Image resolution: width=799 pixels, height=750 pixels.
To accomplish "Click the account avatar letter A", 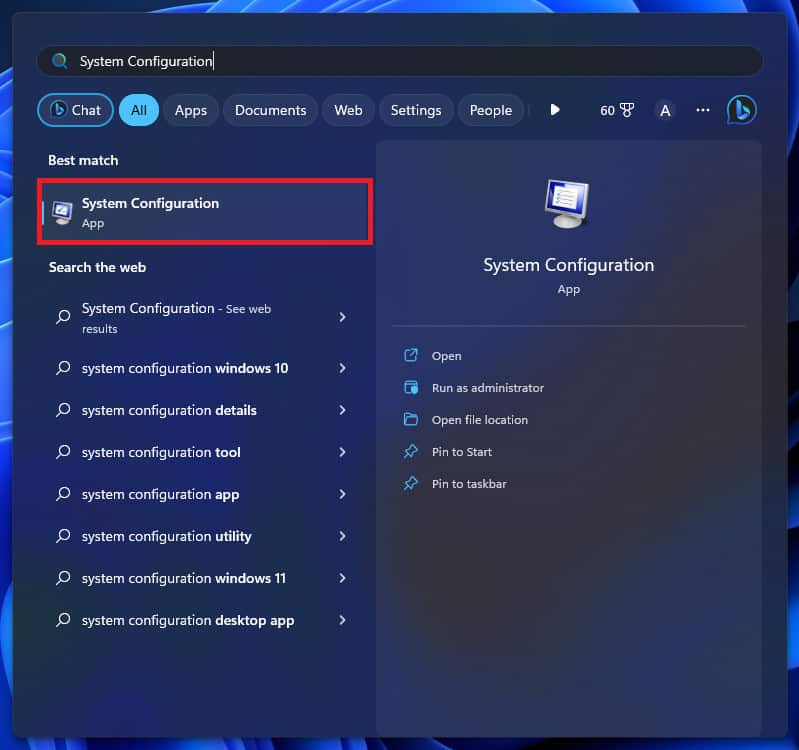I will pos(665,110).
